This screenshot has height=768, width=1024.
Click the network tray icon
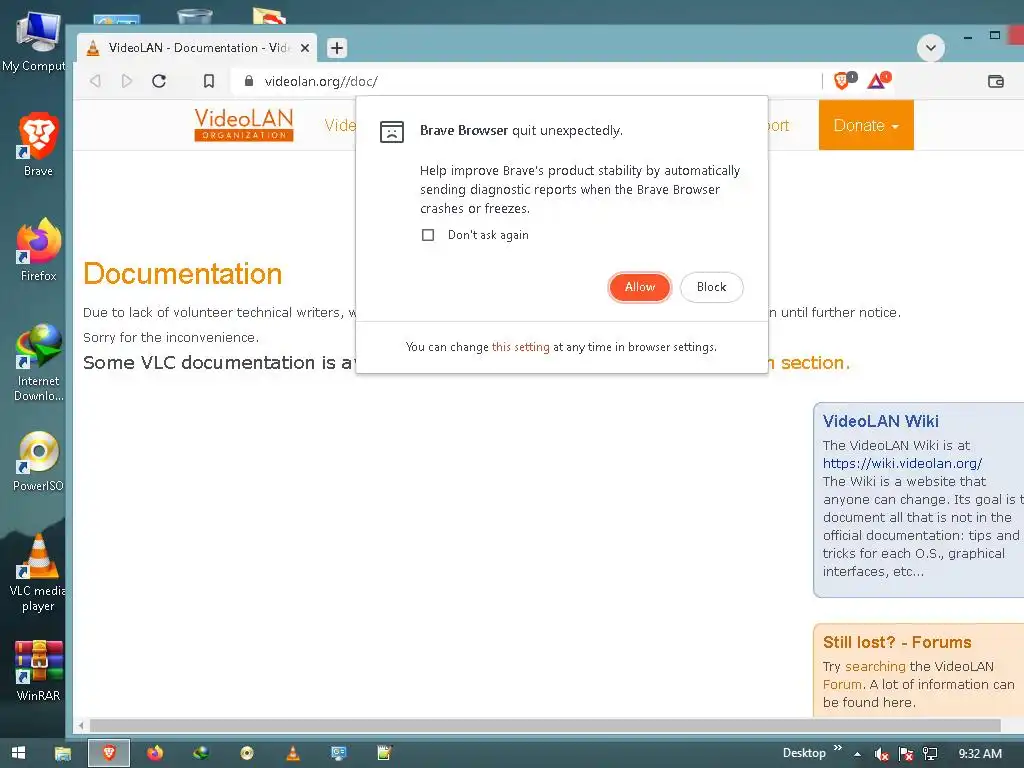coord(930,754)
